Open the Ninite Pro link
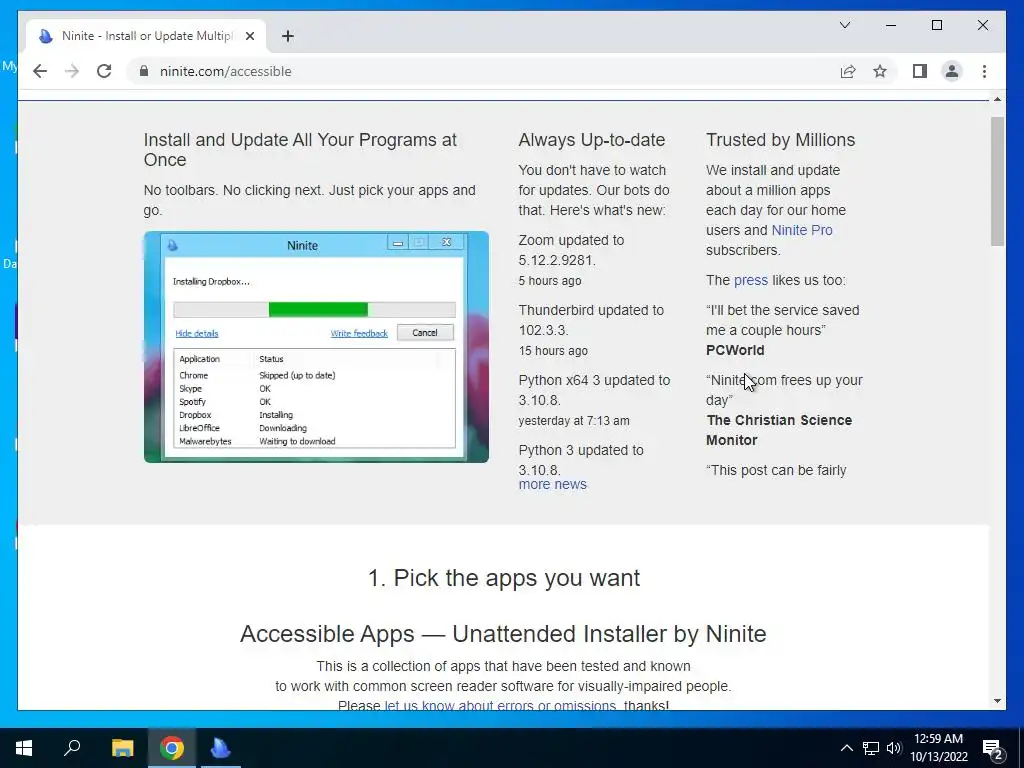This screenshot has width=1024, height=768. (802, 230)
